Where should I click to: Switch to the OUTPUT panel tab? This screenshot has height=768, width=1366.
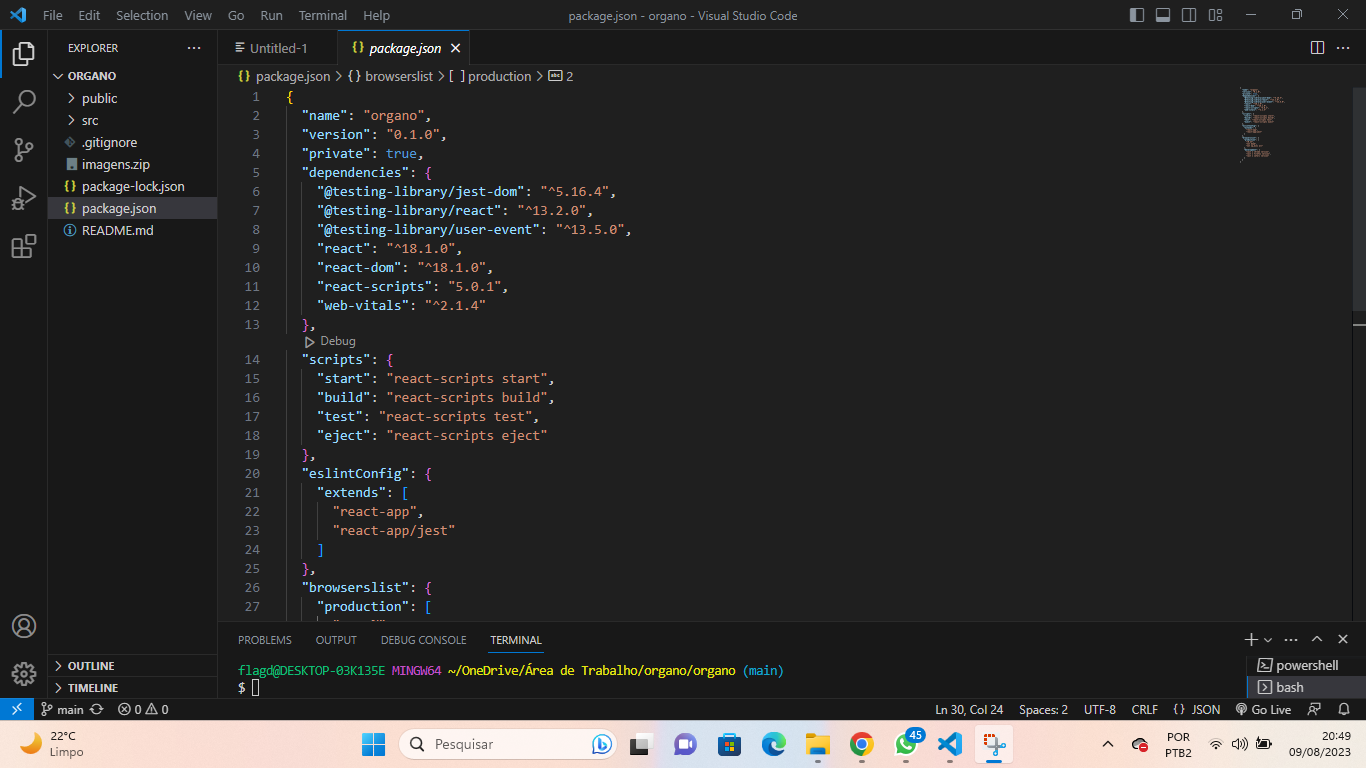[336, 640]
